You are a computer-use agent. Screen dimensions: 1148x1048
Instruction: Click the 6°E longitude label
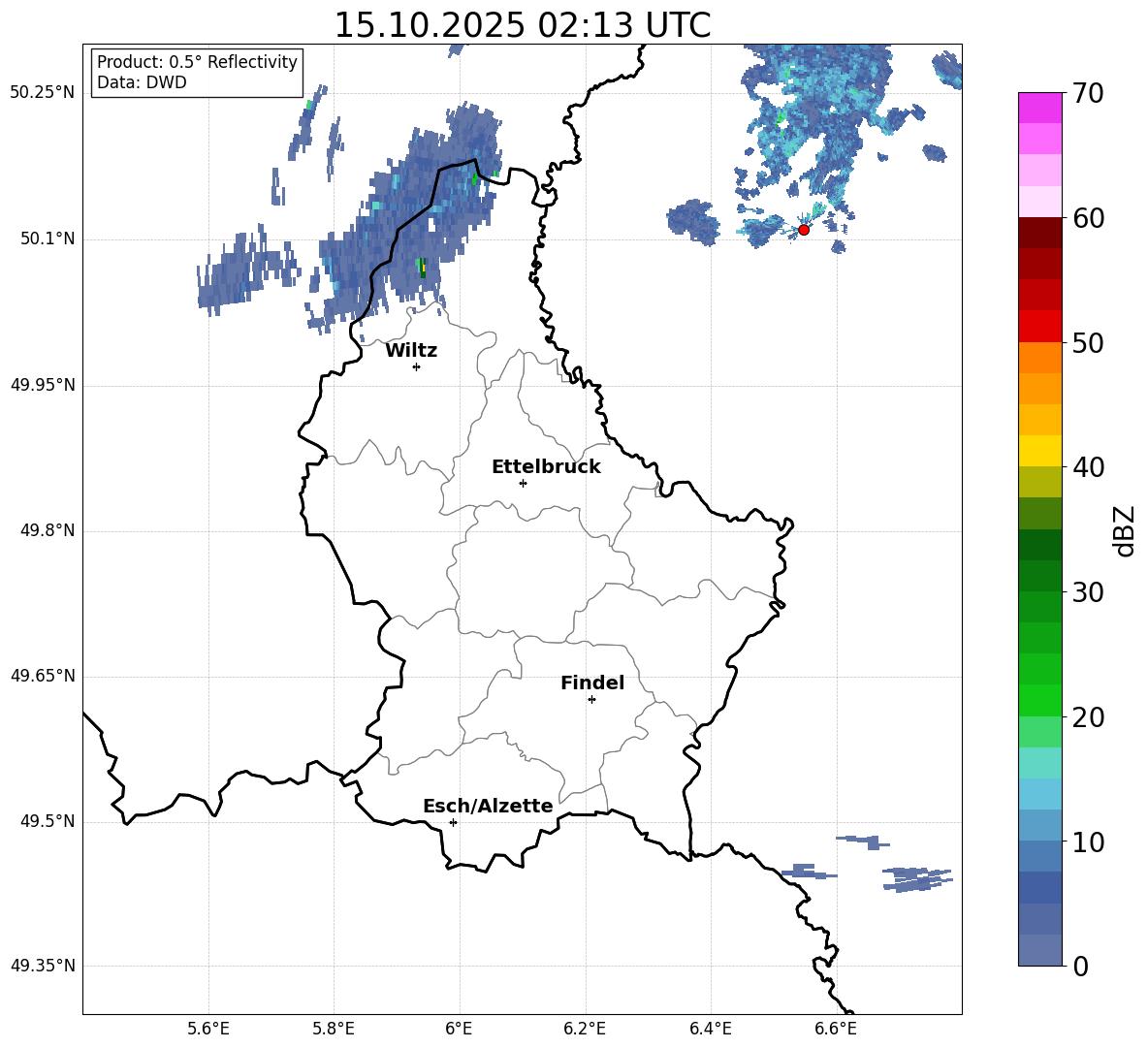click(x=459, y=1029)
